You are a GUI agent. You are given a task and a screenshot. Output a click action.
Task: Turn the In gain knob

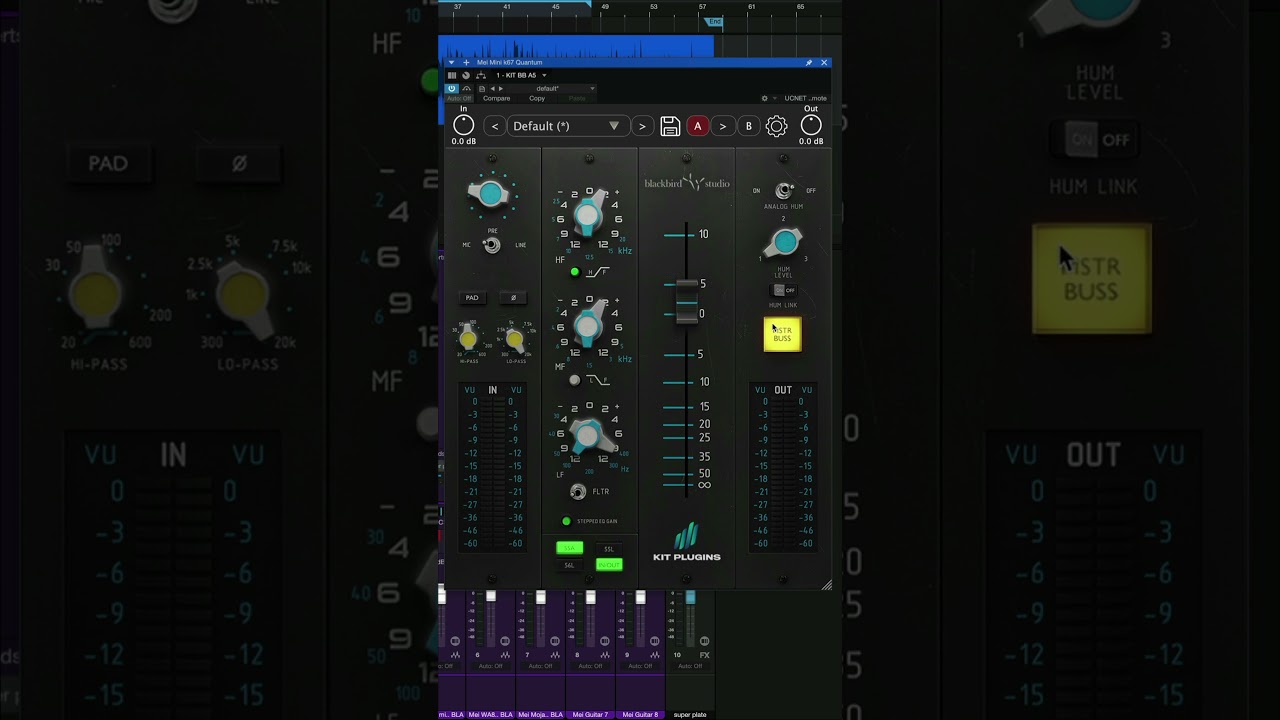pyautogui.click(x=463, y=125)
